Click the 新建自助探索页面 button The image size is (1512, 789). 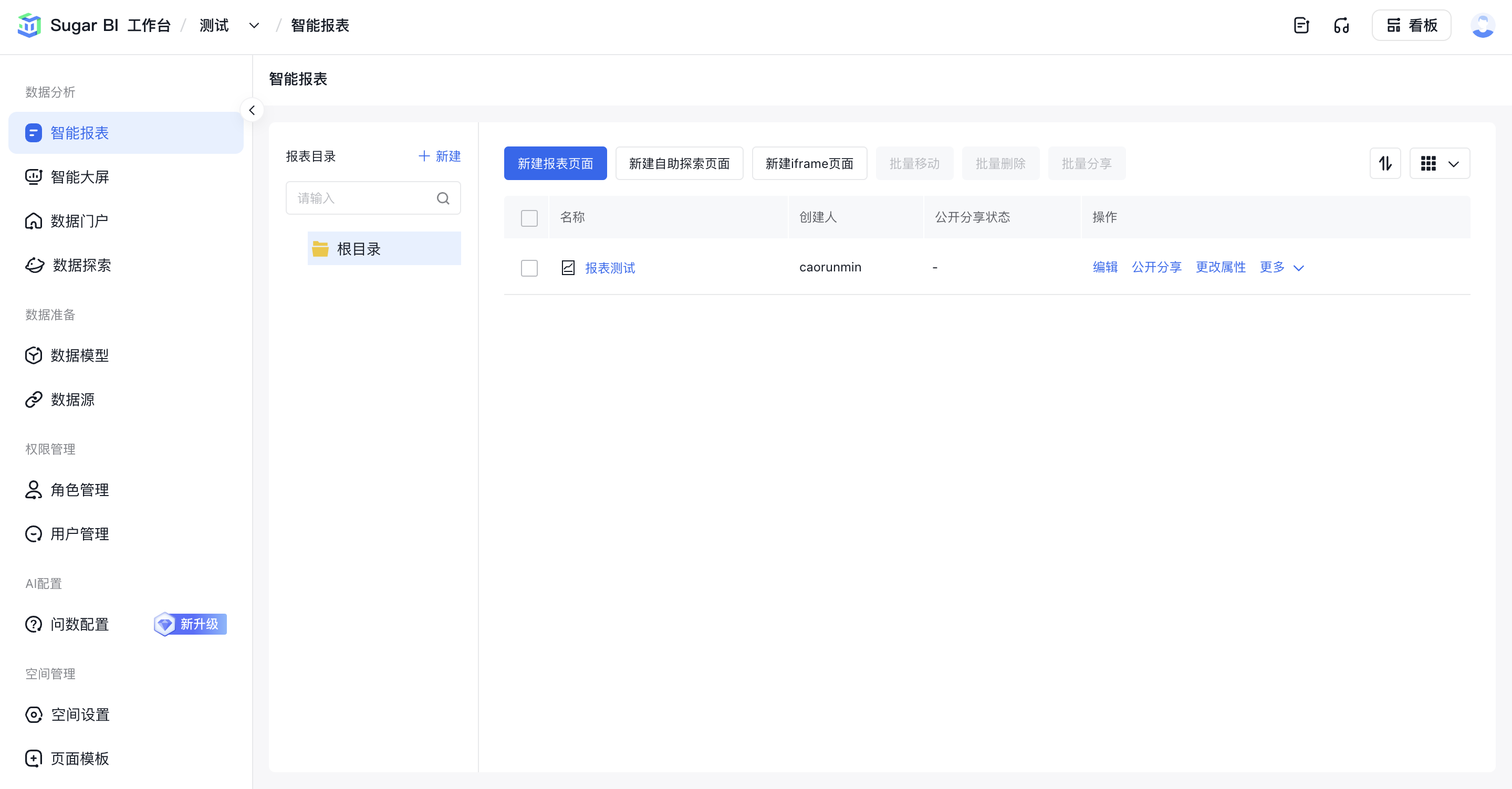tap(679, 163)
